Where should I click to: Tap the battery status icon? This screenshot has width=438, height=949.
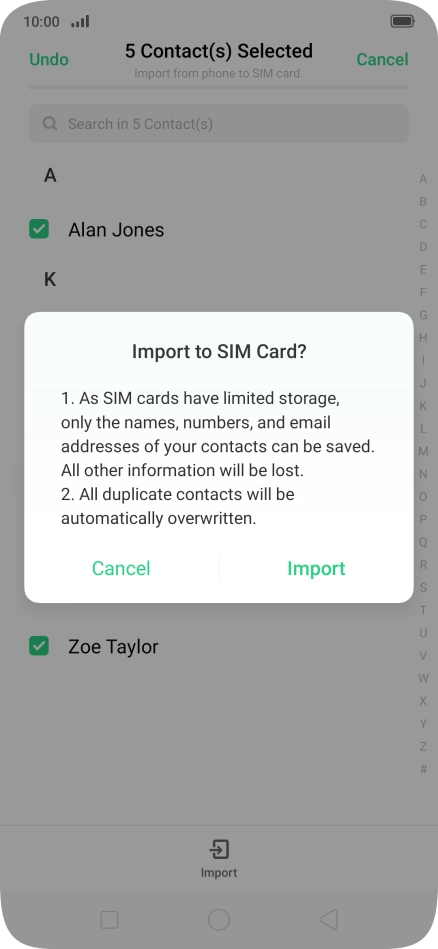402,22
